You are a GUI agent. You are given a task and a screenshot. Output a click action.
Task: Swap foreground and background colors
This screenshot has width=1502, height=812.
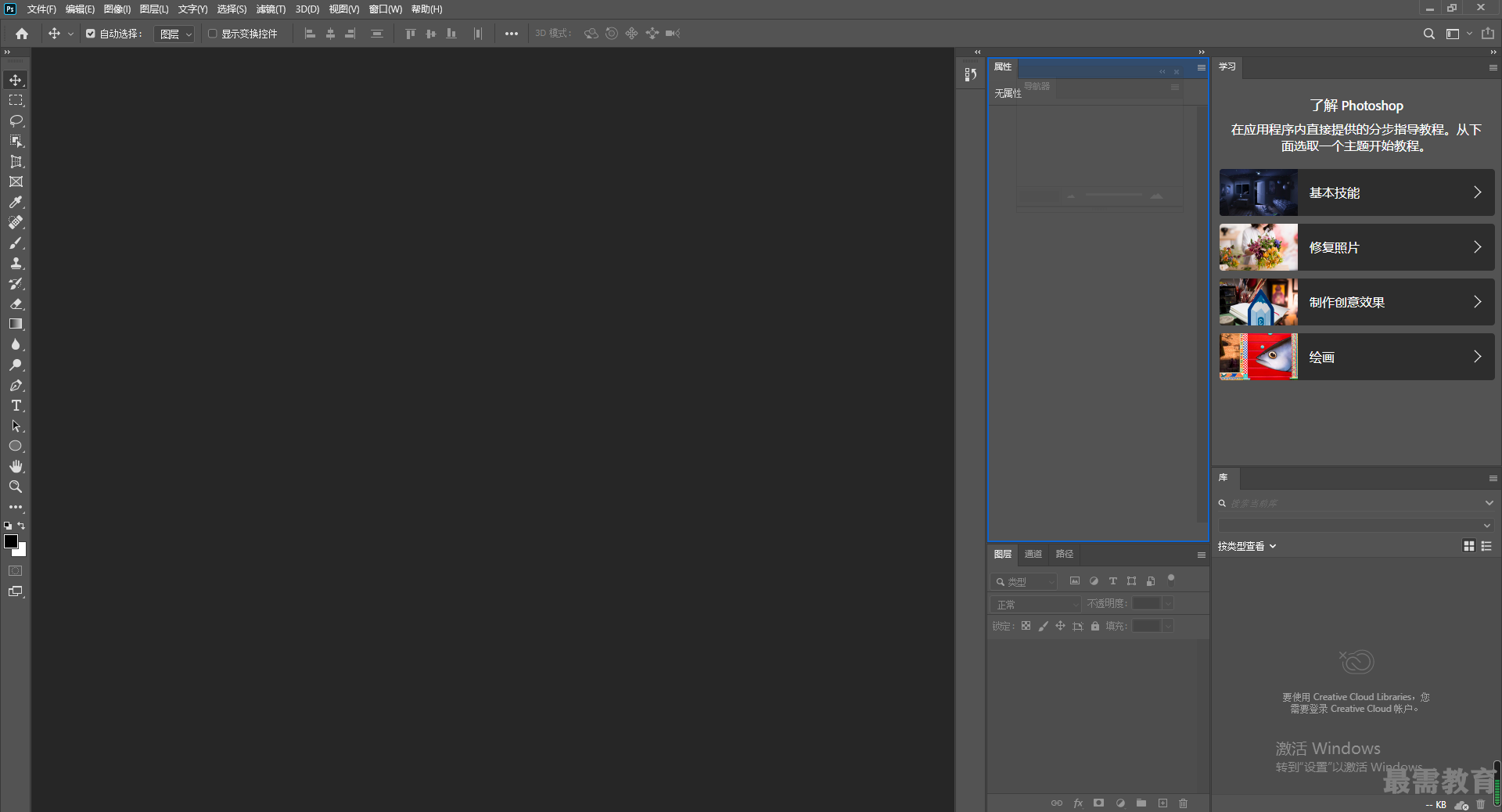click(21, 526)
